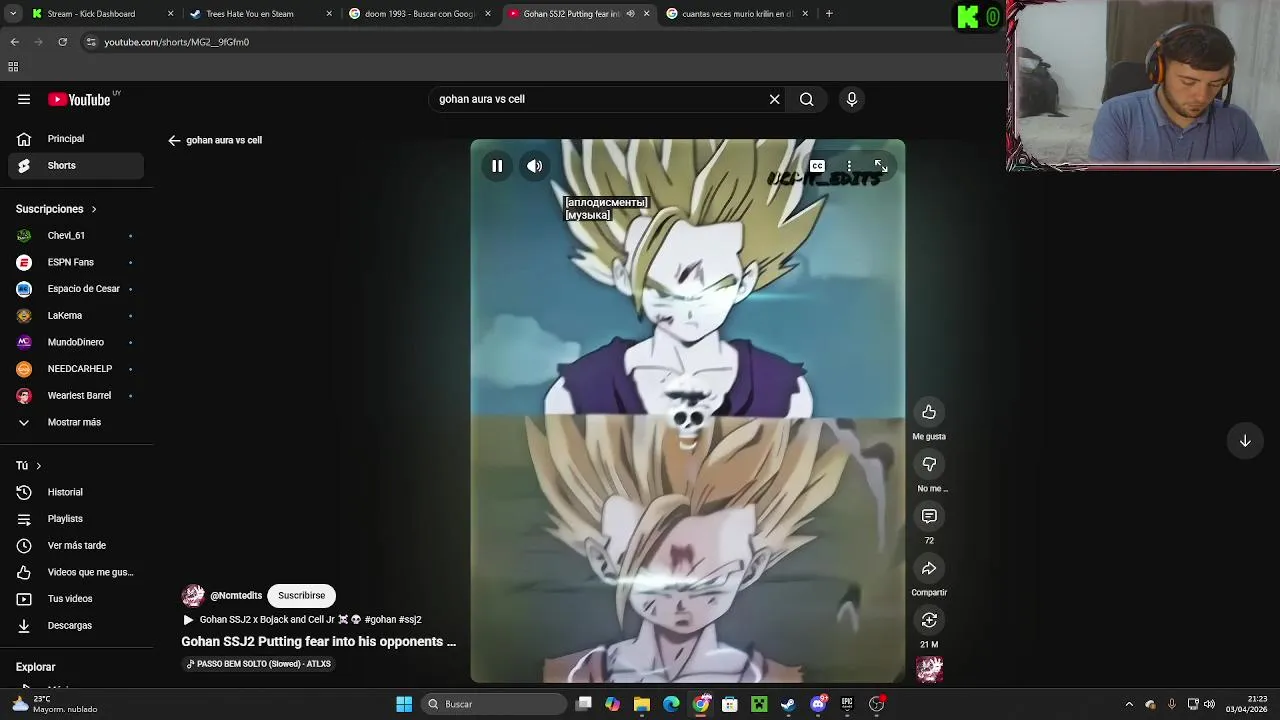Open a new browser tab
The height and width of the screenshot is (720, 1280).
829,14
